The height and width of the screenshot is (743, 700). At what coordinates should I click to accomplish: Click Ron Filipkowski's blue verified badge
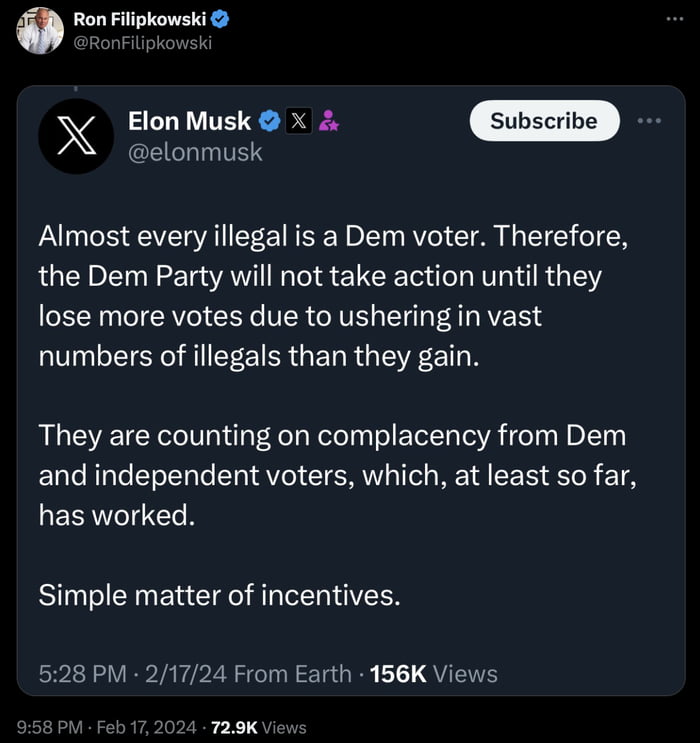[x=220, y=19]
